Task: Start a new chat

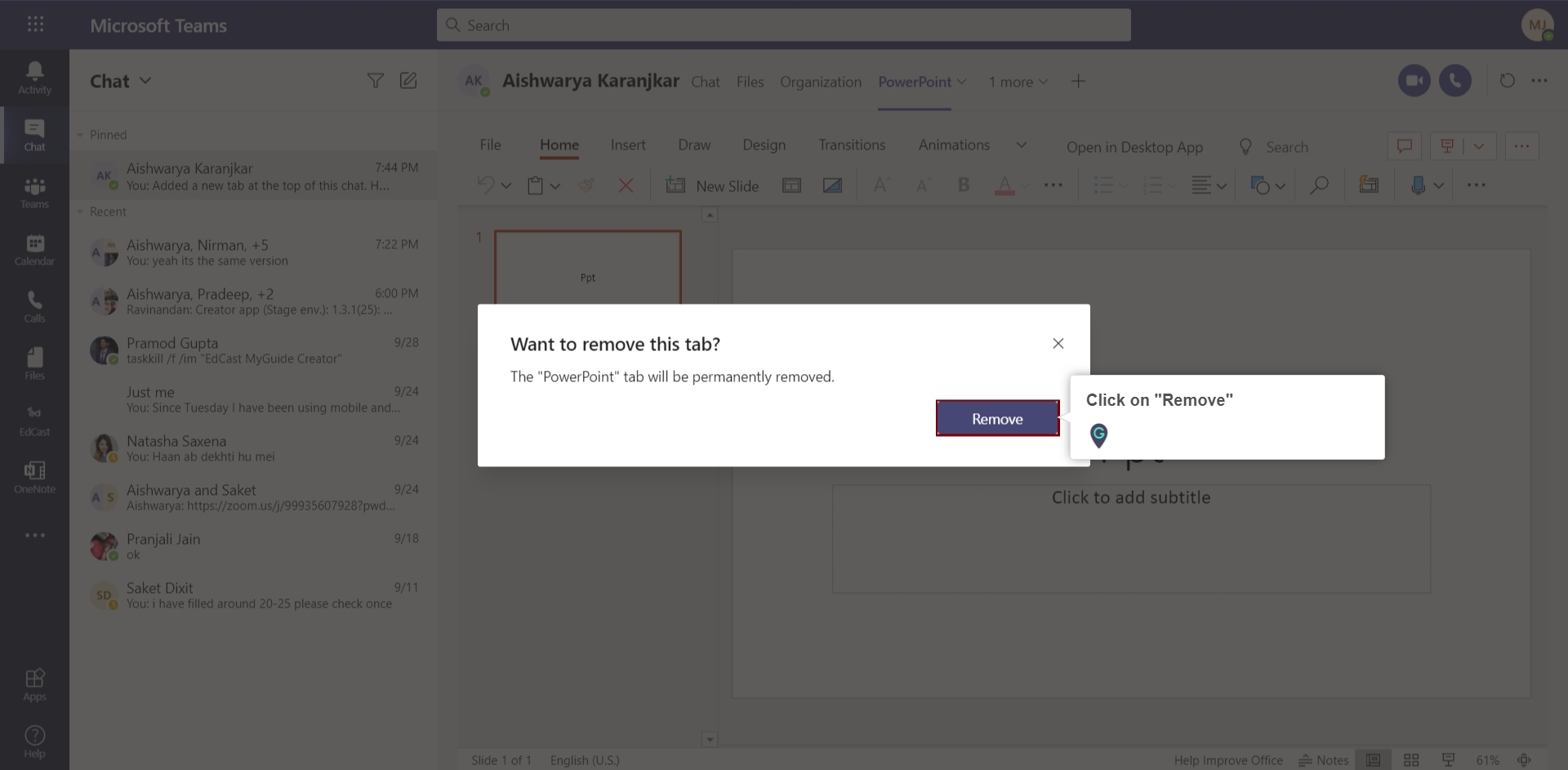Action: 408,80
